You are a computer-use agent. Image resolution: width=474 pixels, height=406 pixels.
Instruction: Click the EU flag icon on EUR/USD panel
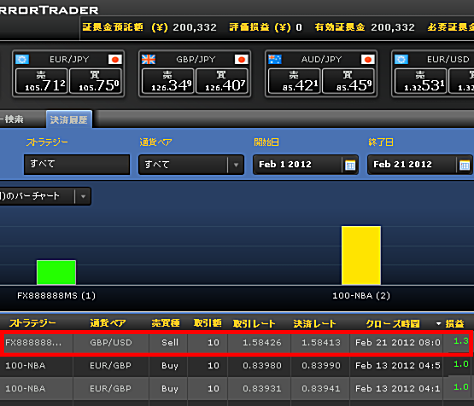click(401, 59)
